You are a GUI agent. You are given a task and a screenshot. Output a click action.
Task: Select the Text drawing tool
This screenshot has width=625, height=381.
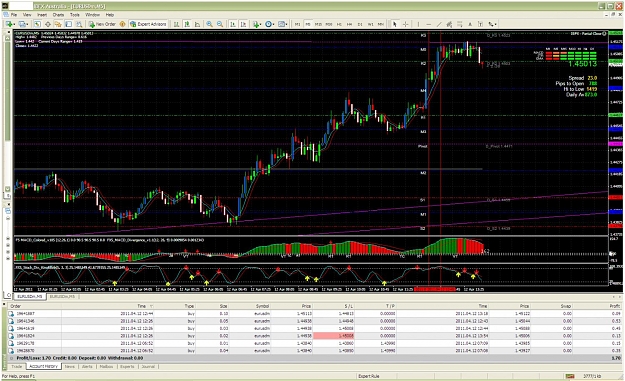pyautogui.click(x=470, y=24)
